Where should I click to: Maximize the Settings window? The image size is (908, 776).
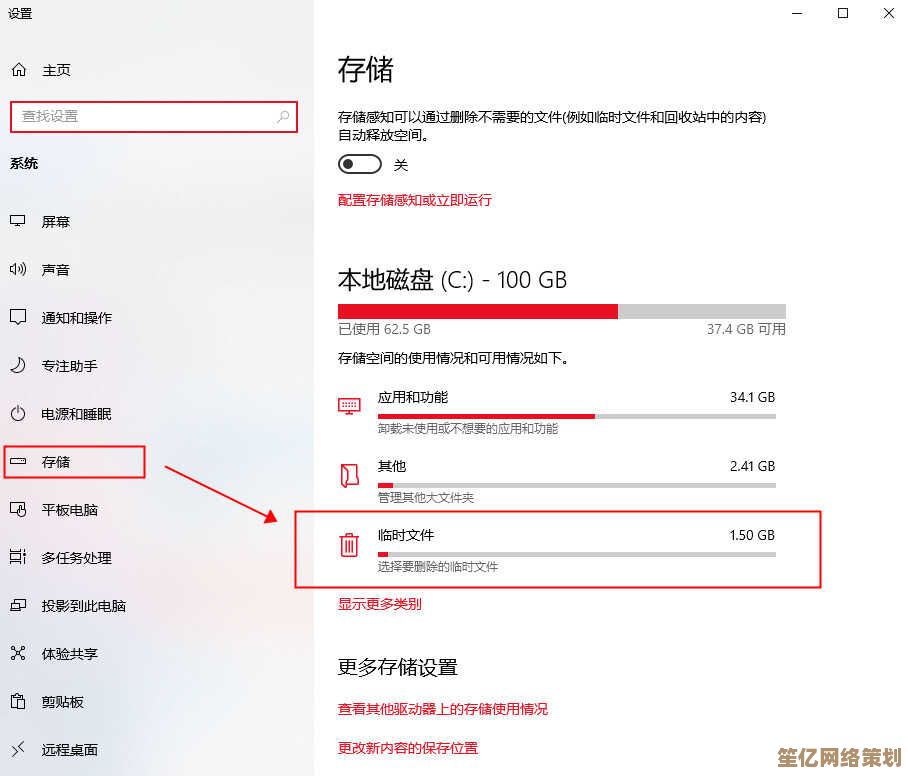(x=843, y=13)
